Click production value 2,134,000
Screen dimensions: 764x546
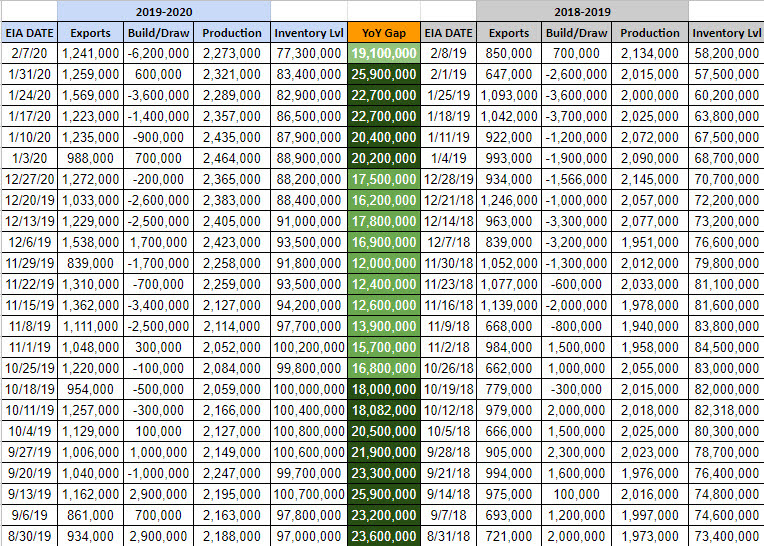tap(650, 53)
